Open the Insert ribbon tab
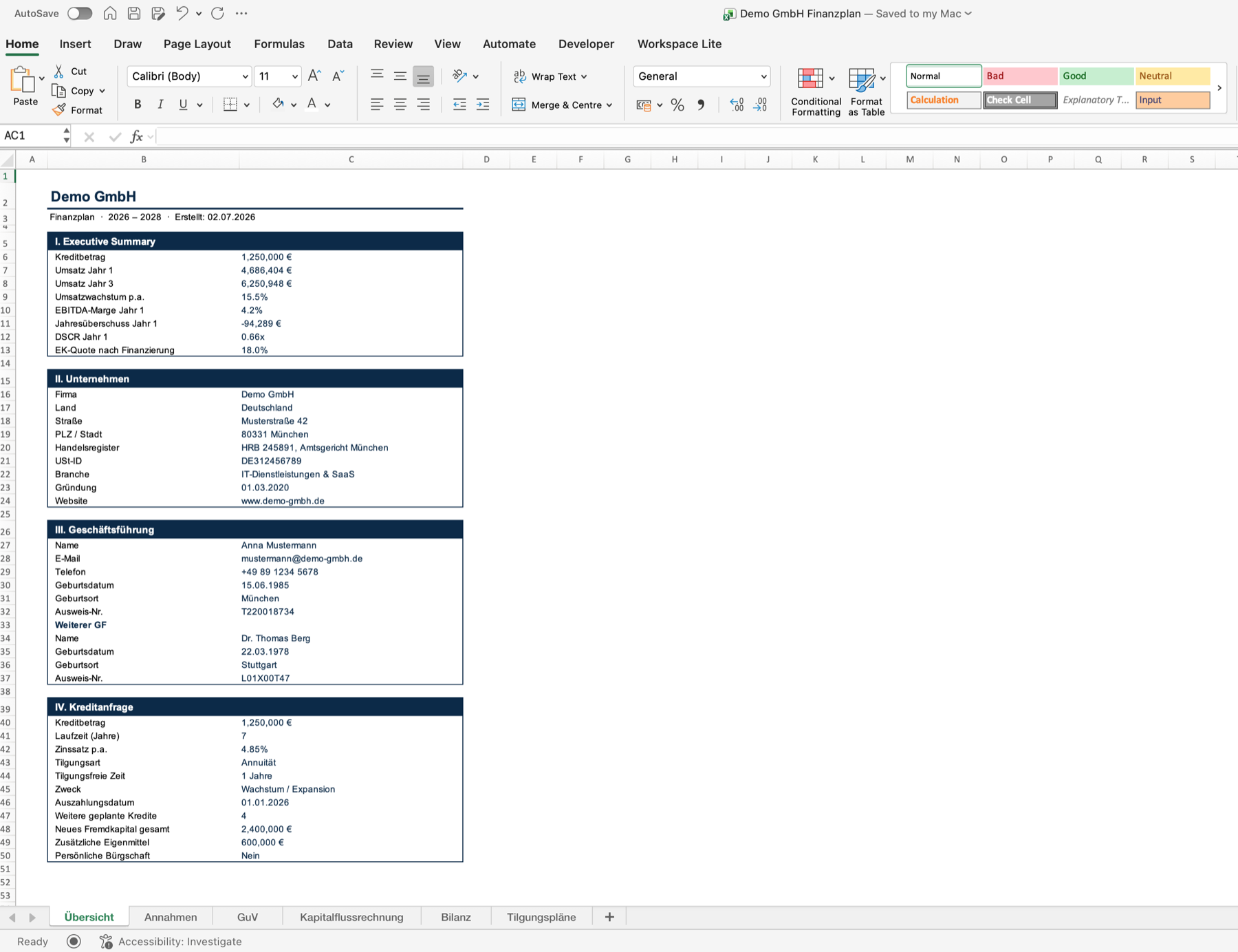Screen dimensions: 1238x952 tap(75, 44)
